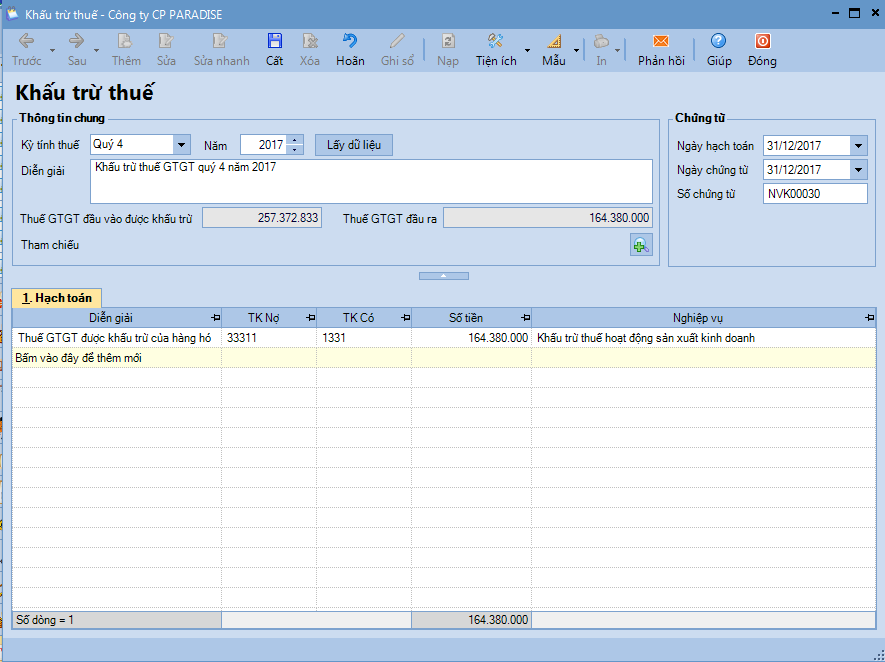Pin the Diễn giải column
The height and width of the screenshot is (662, 885).
point(215,318)
